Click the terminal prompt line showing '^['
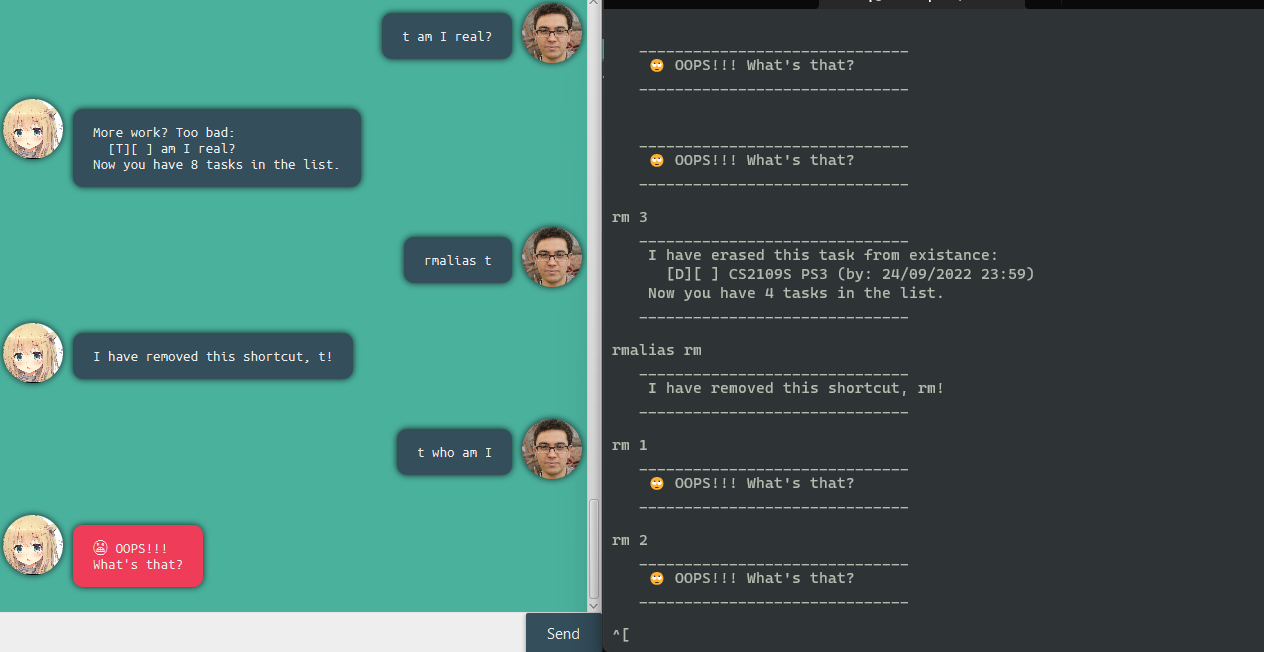 point(621,634)
